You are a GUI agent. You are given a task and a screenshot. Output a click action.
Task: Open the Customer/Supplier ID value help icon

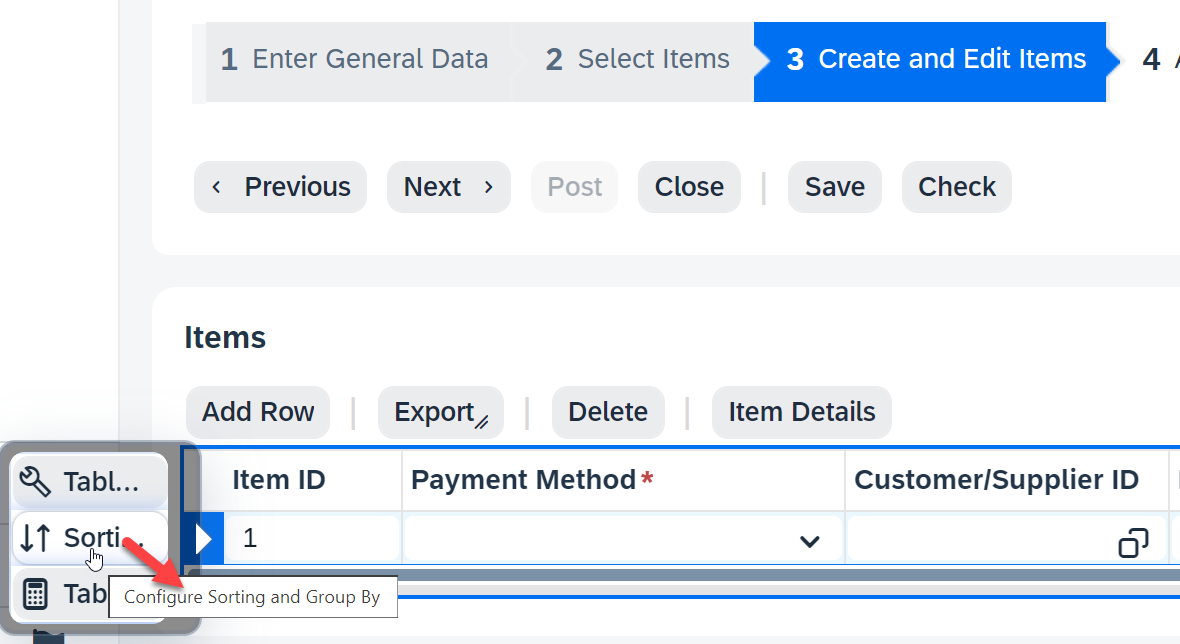(x=1133, y=542)
